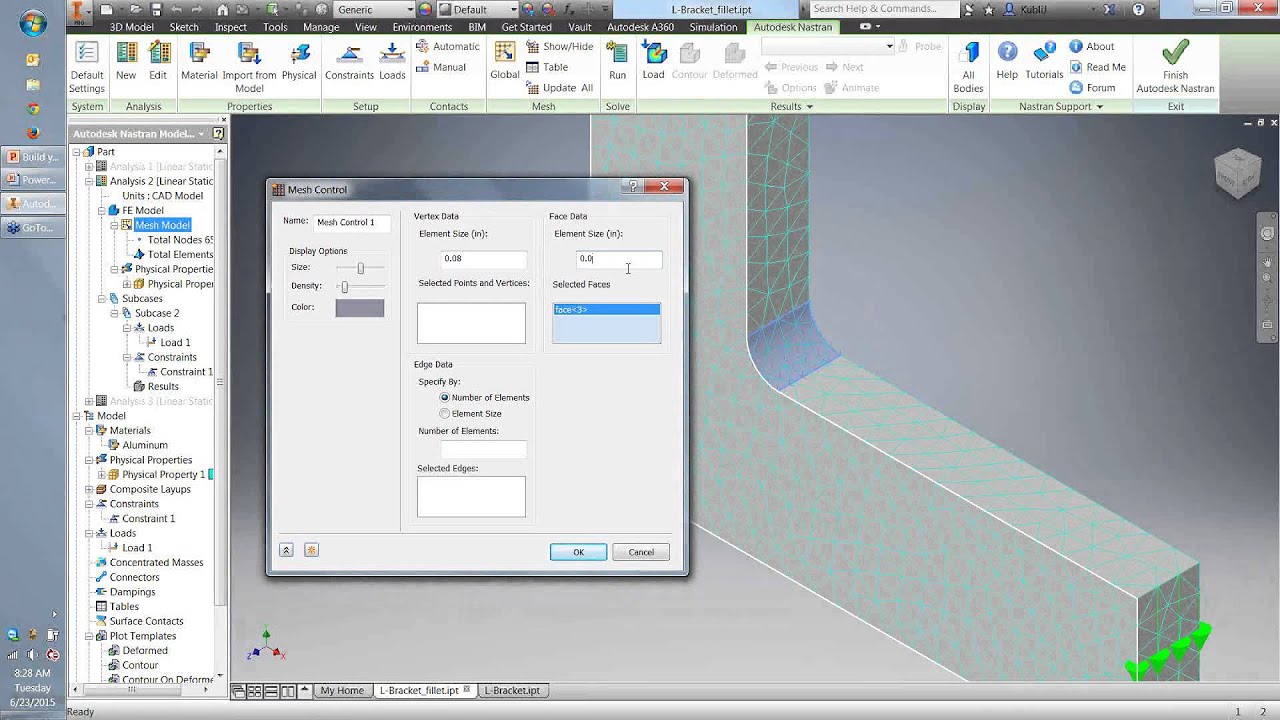Run the Nastran solver
Image resolution: width=1280 pixels, height=720 pixels.
[618, 62]
